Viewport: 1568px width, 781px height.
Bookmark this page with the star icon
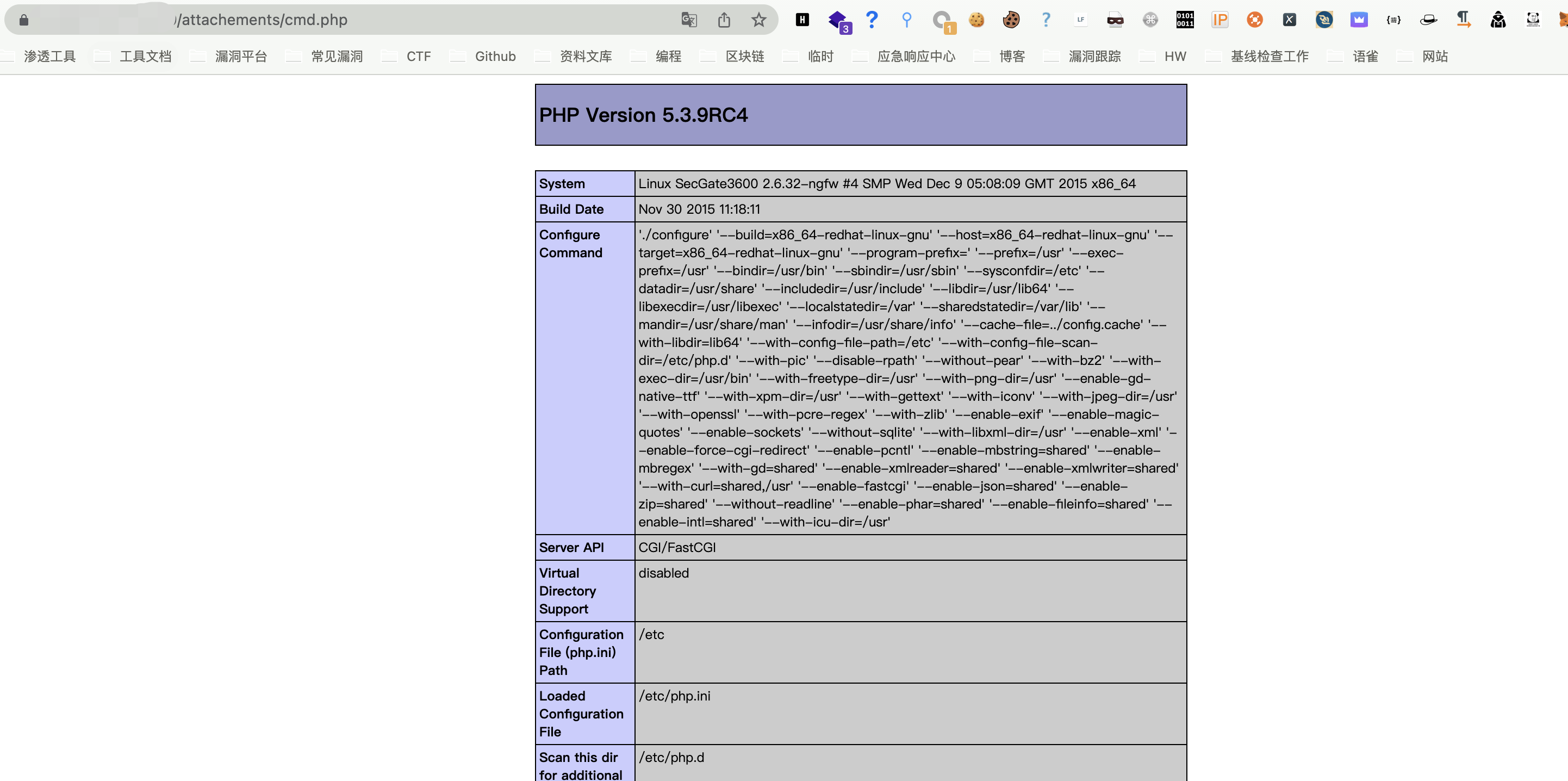coord(758,20)
